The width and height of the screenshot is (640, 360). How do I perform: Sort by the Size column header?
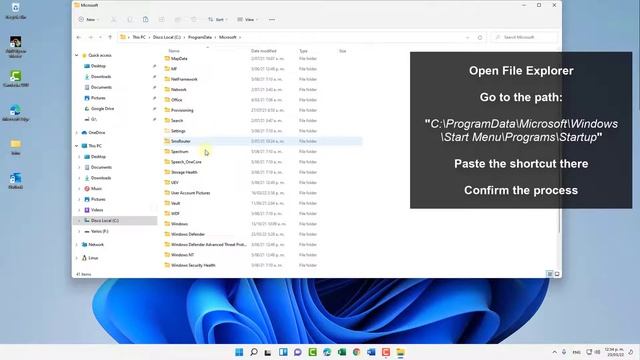click(x=342, y=51)
